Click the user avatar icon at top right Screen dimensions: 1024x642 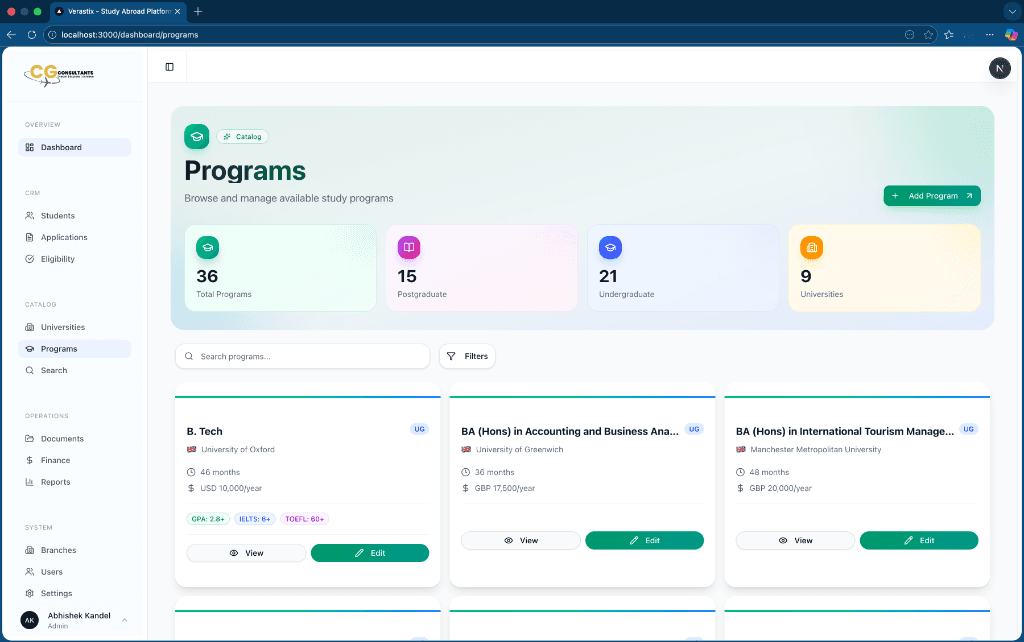point(999,68)
